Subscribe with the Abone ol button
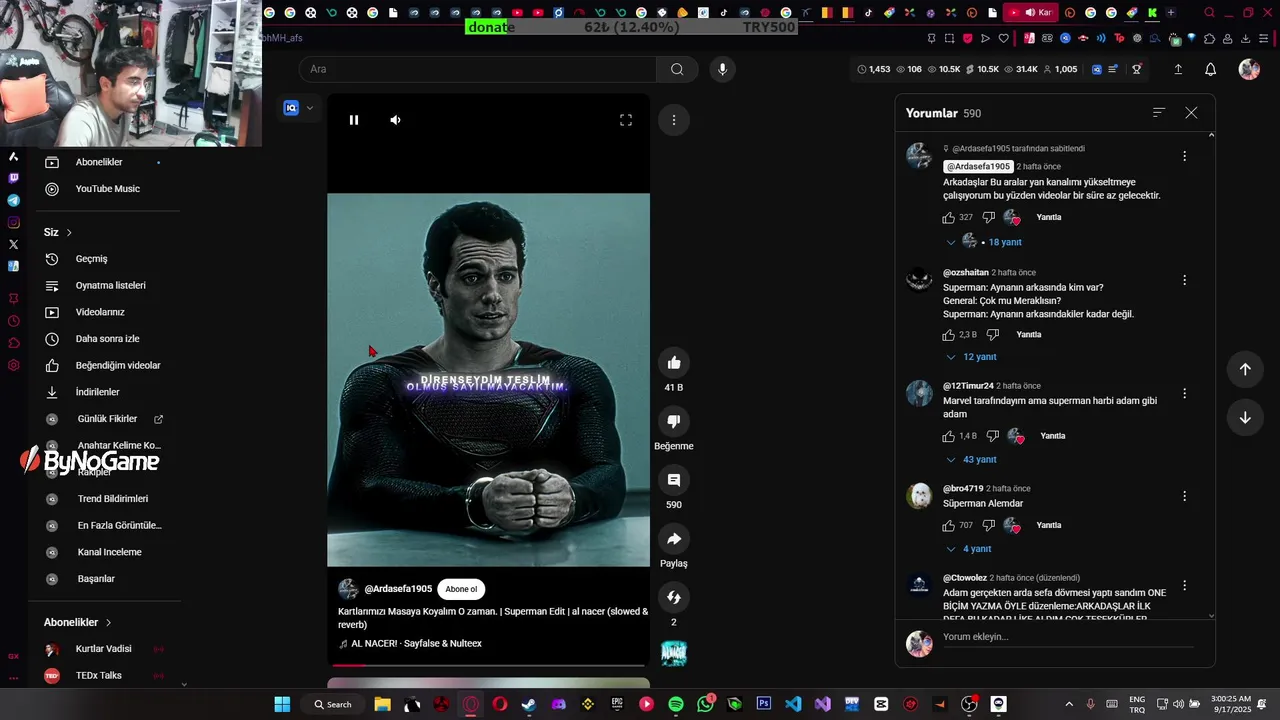The image size is (1280, 720). pyautogui.click(x=461, y=589)
